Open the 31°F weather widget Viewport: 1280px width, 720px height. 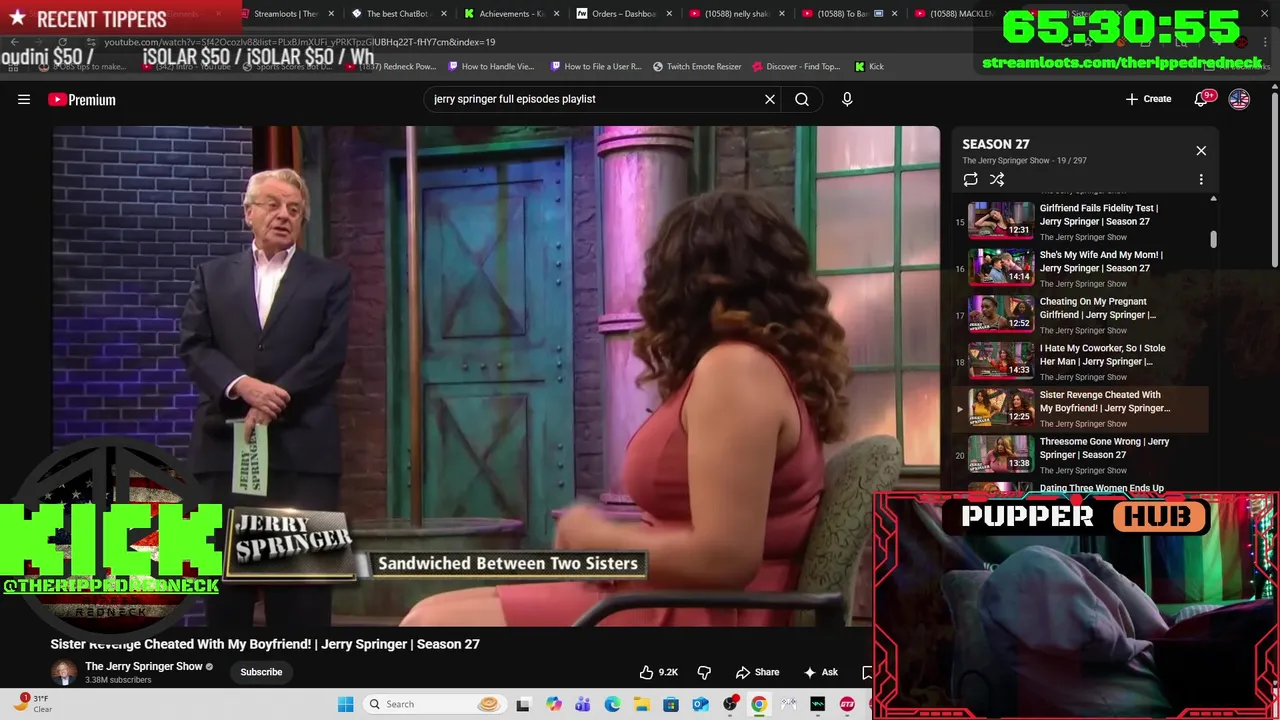pos(32,703)
